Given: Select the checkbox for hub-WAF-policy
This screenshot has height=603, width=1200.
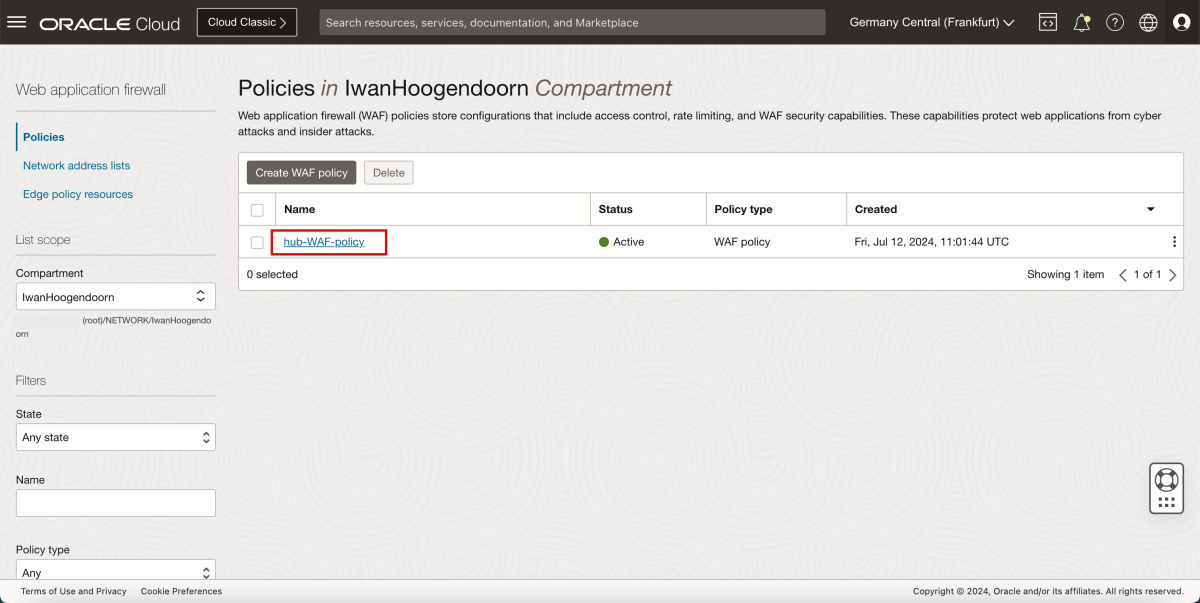Looking at the screenshot, I should coord(257,241).
